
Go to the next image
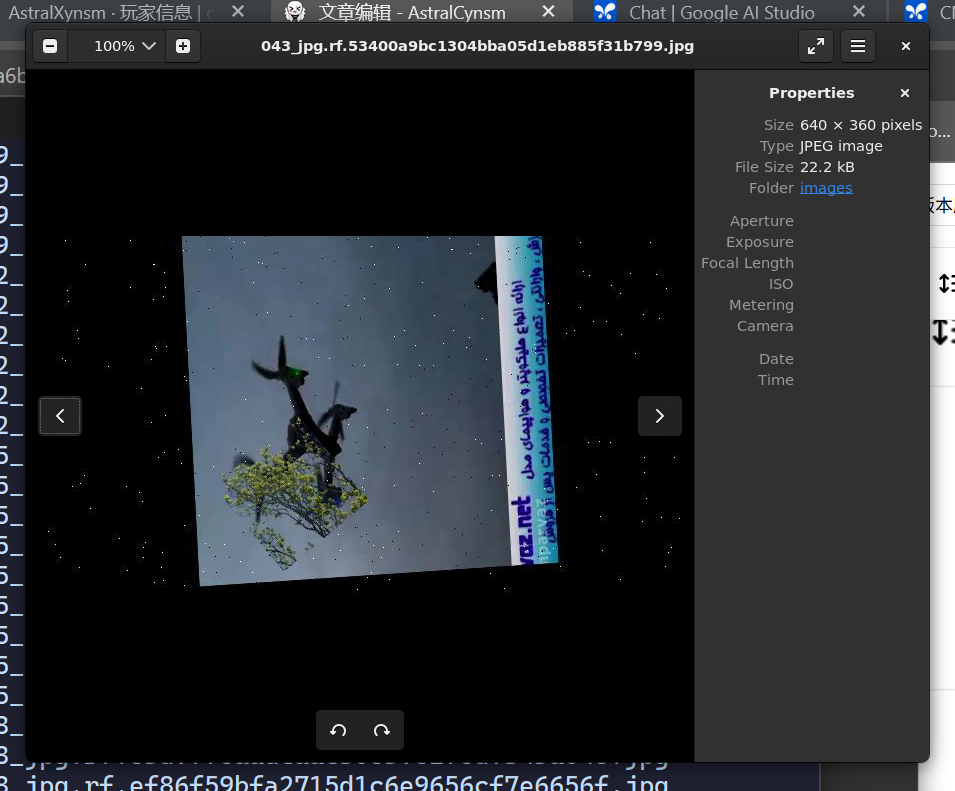tap(660, 416)
